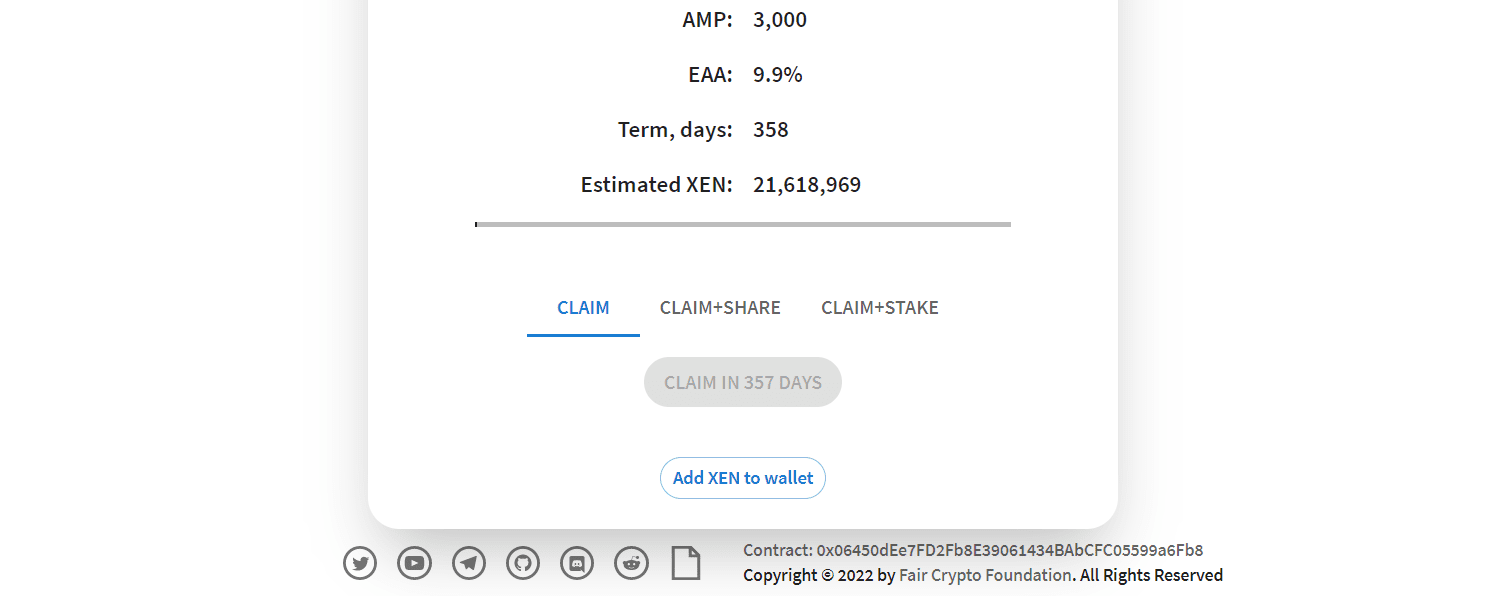
Task: Open the Twitter social icon
Action: coord(359,563)
